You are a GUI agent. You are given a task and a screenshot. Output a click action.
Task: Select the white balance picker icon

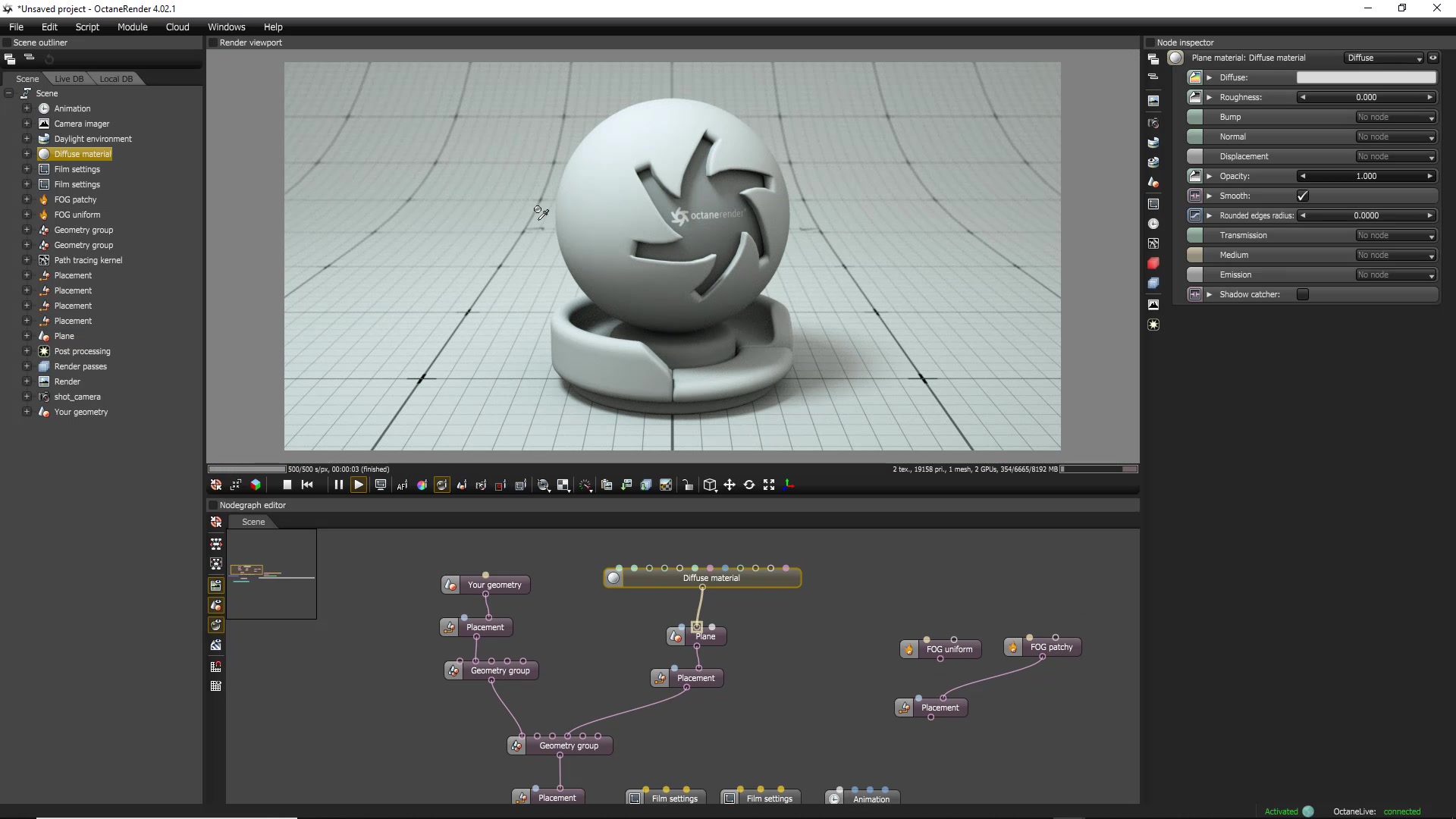[x=422, y=485]
